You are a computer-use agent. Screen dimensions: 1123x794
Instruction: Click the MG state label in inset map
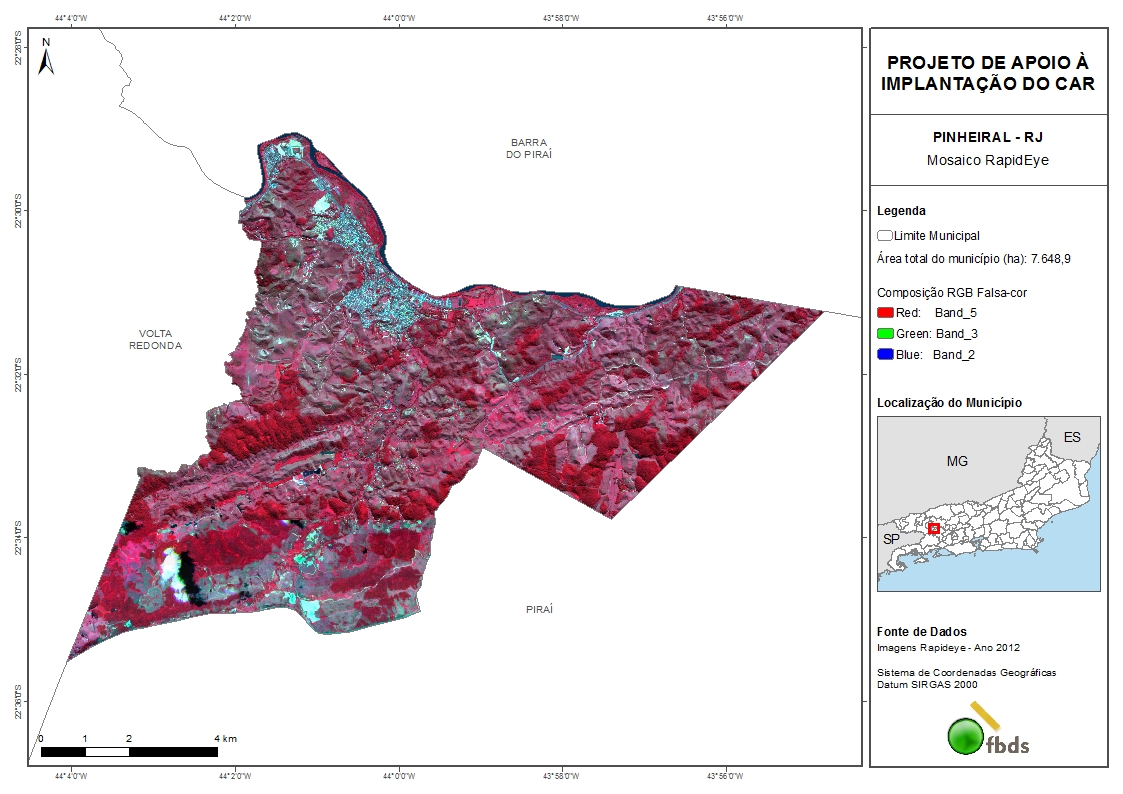coord(957,461)
